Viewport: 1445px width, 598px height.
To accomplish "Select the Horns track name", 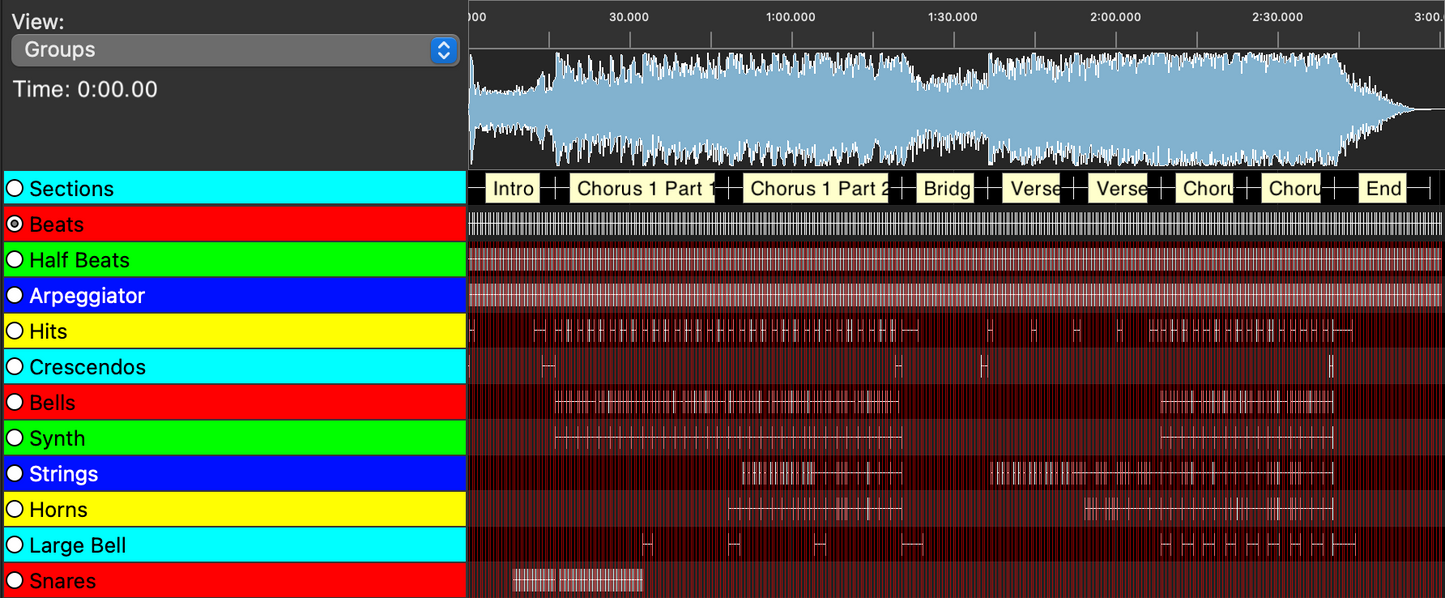I will pos(58,510).
